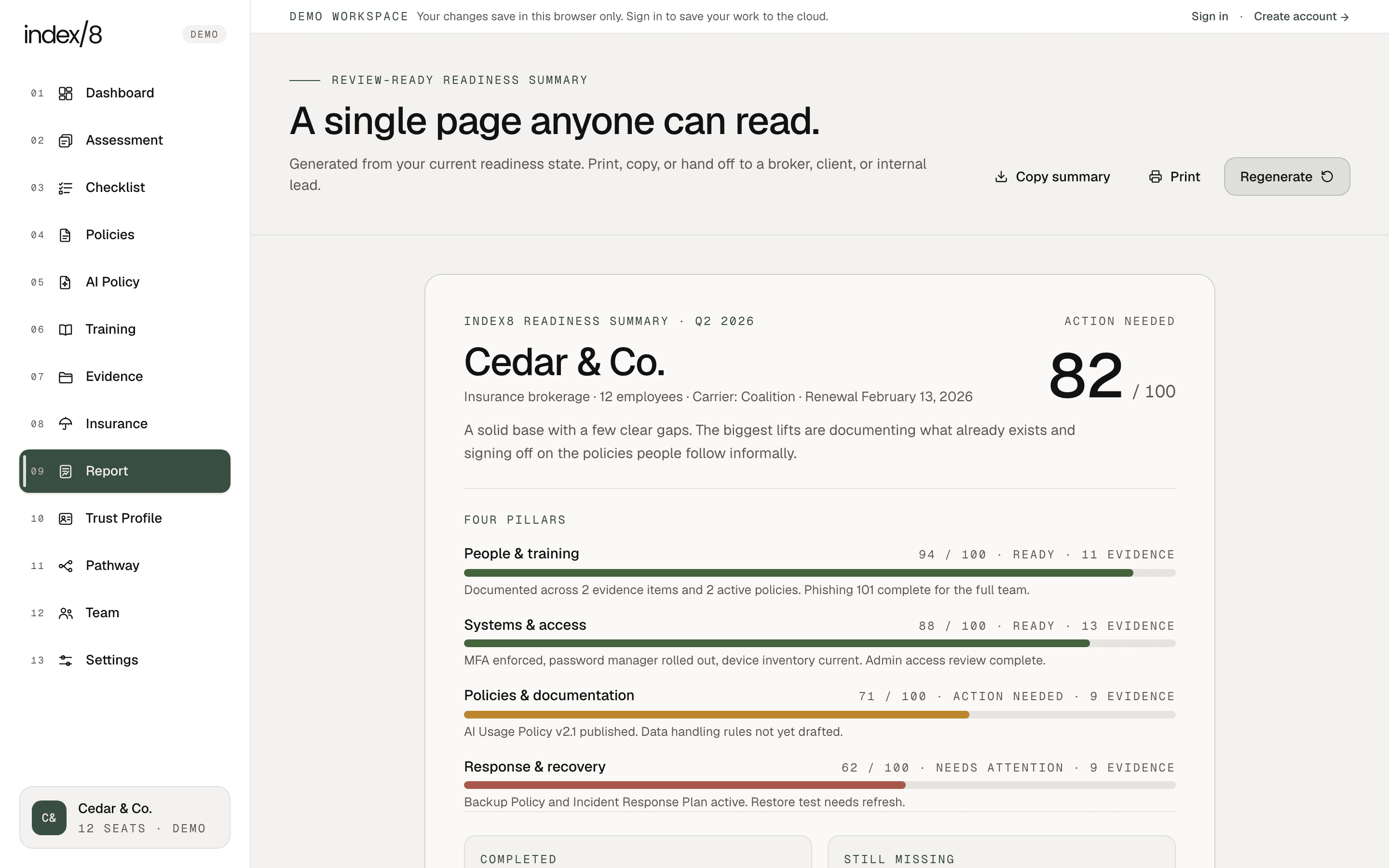Click the Sign in link
1389x868 pixels.
pyautogui.click(x=1210, y=17)
